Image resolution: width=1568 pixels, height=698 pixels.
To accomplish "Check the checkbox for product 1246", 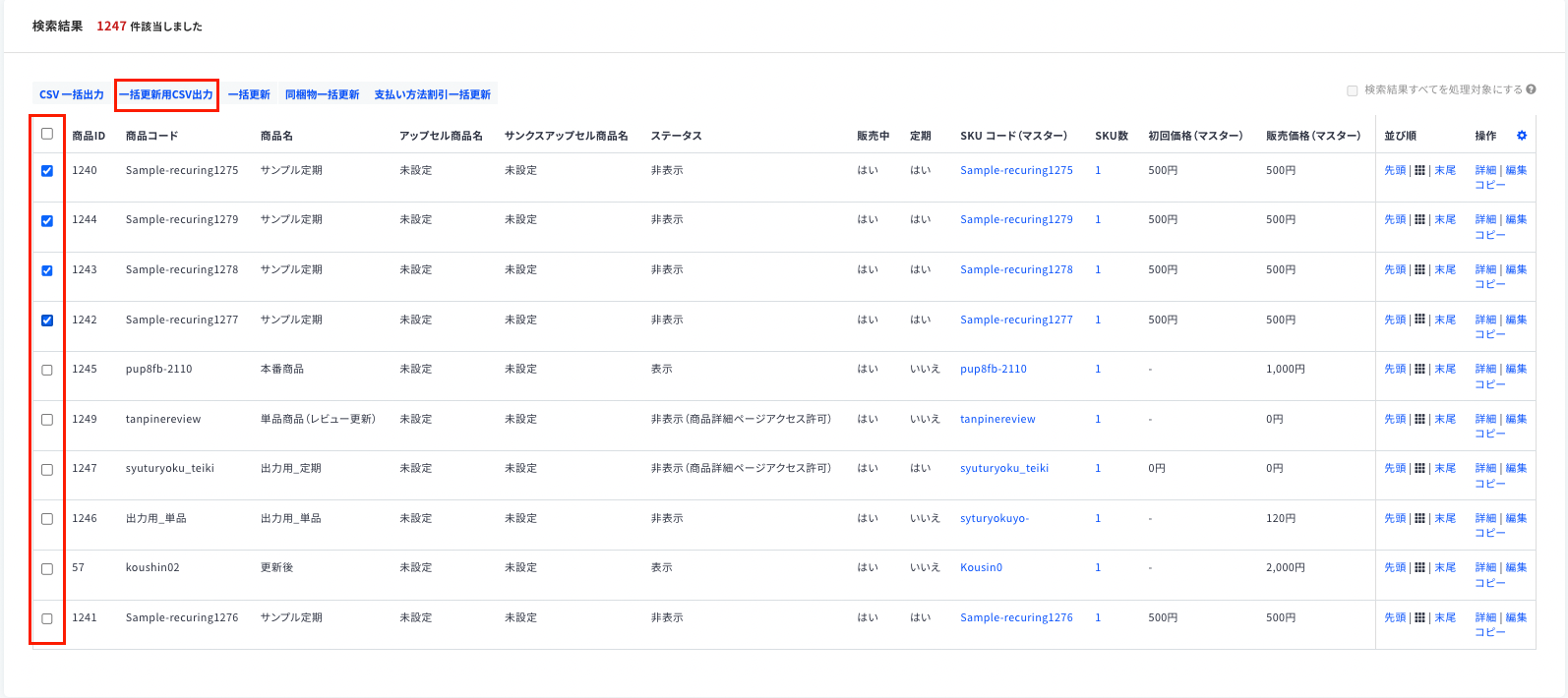I will (47, 519).
